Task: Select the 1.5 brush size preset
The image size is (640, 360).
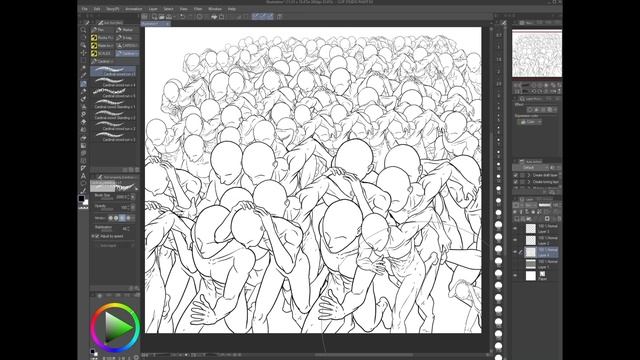Action: pyautogui.click(x=498, y=60)
